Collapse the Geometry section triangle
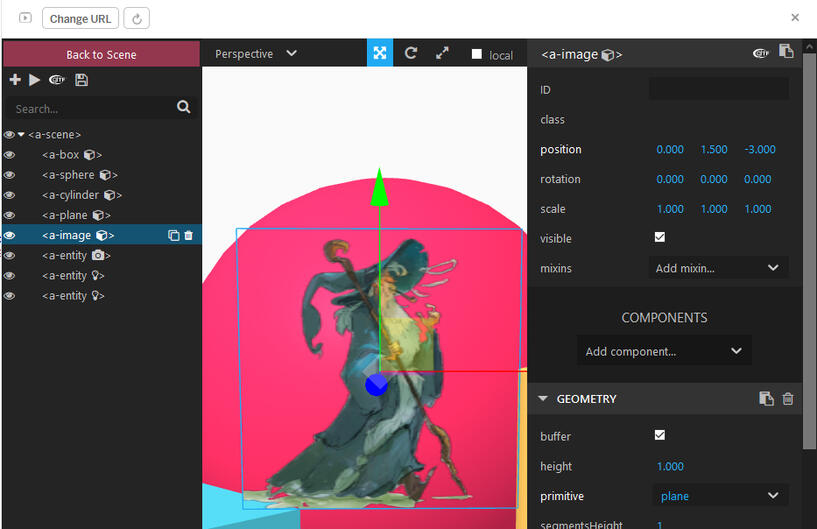This screenshot has width=817, height=529. (543, 399)
